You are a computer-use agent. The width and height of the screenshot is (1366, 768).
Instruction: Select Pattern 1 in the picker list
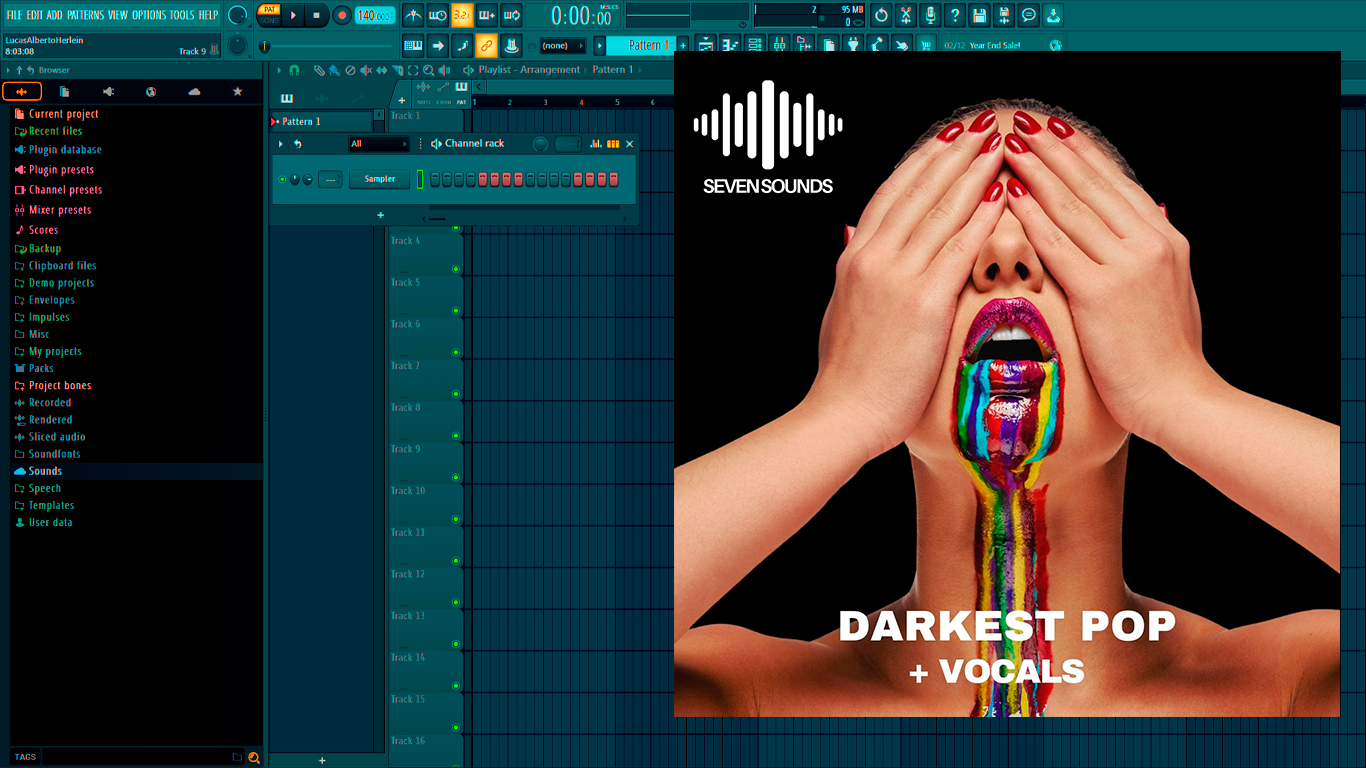click(322, 122)
